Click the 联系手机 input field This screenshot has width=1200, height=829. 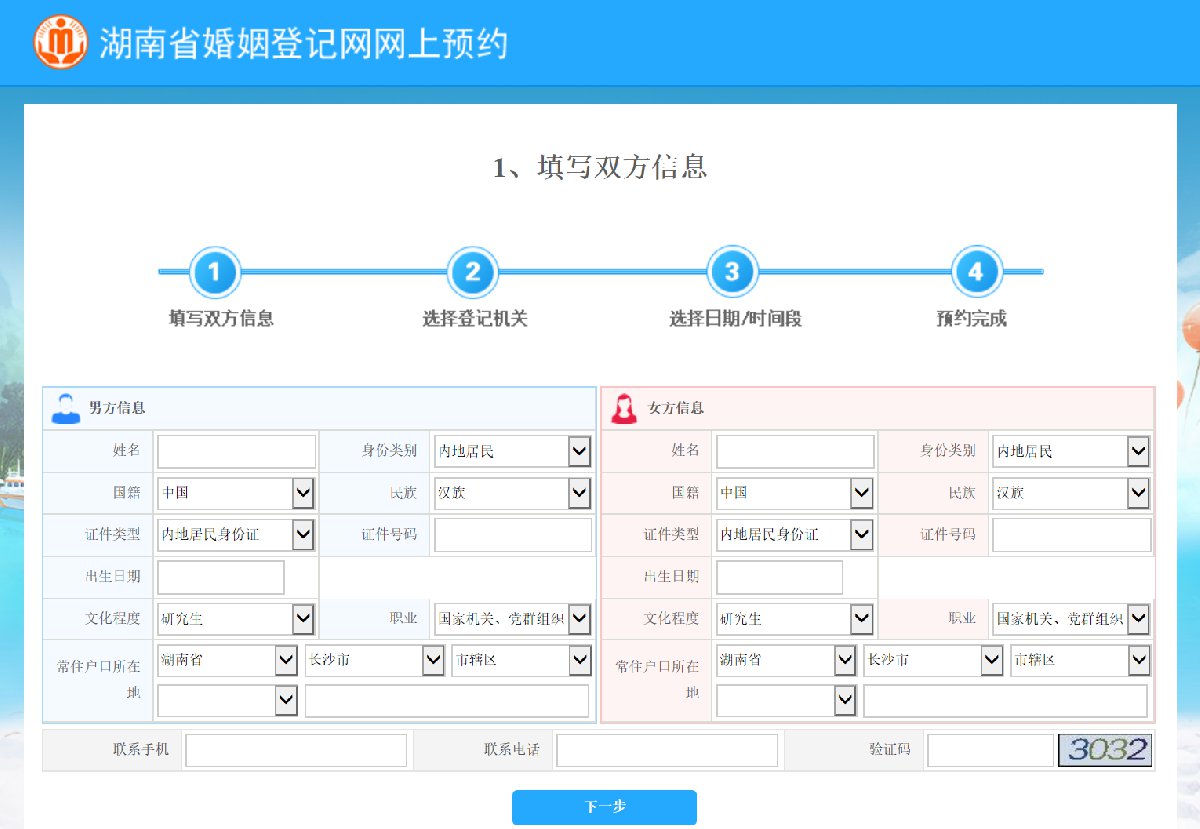click(x=296, y=750)
